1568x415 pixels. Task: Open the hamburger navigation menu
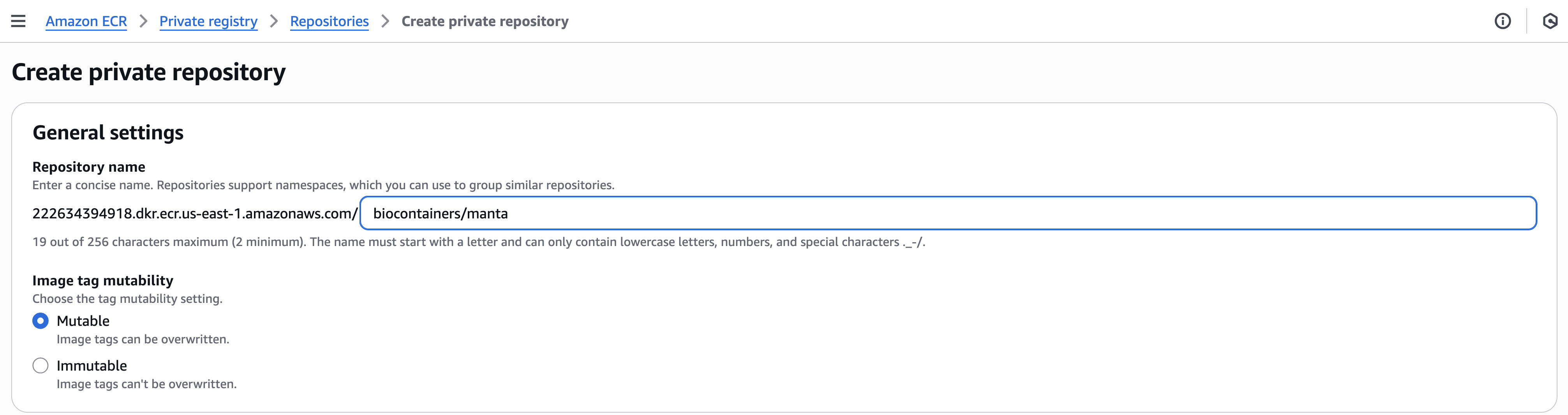point(18,21)
